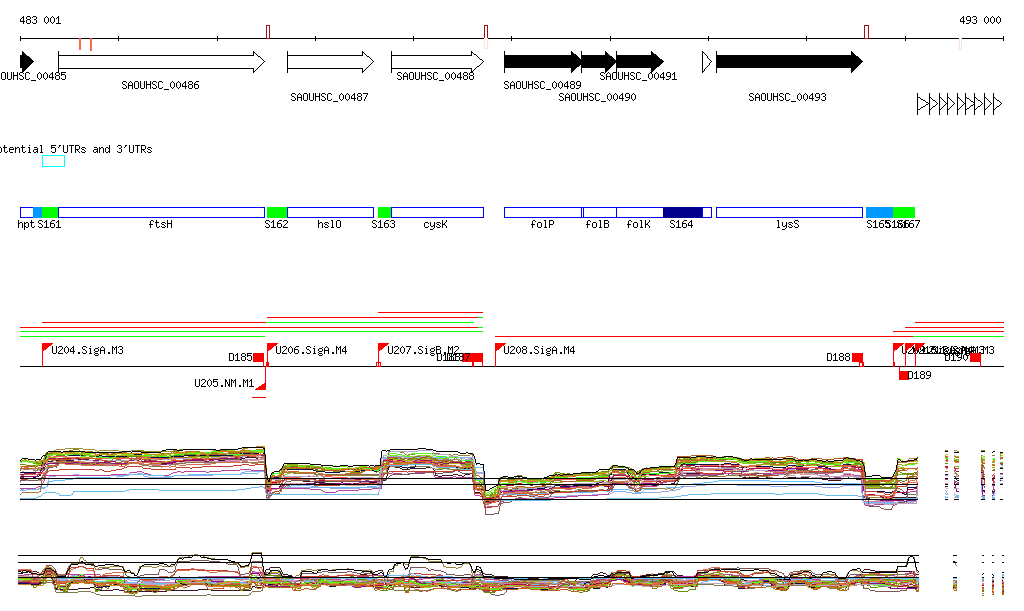Select the SAOUHSC_00487 gene arrow
Image resolution: width=1024 pixels, height=611 pixels.
click(x=330, y=62)
